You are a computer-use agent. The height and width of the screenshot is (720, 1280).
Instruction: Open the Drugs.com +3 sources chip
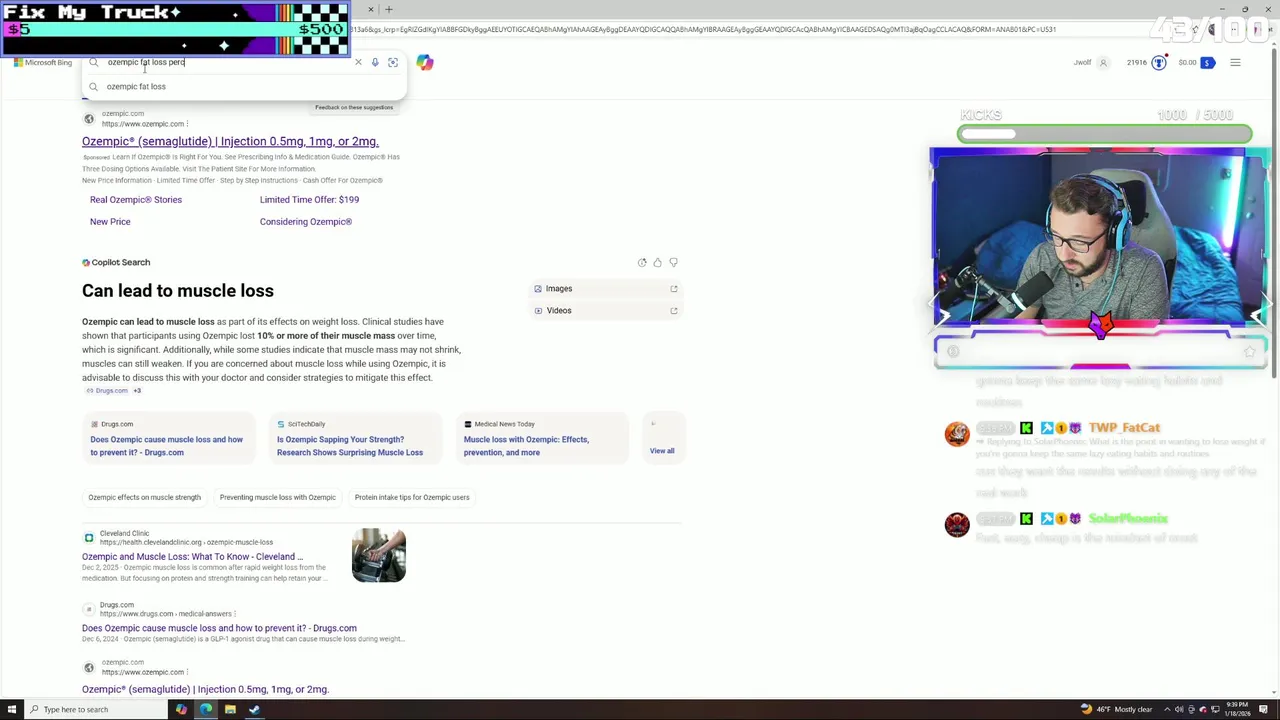(x=113, y=391)
